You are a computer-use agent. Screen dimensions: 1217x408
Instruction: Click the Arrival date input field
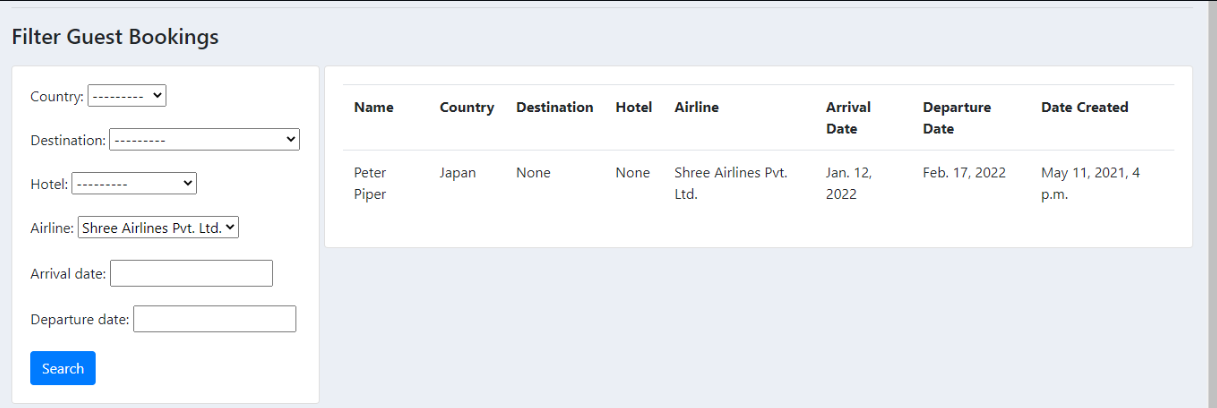[x=191, y=273]
